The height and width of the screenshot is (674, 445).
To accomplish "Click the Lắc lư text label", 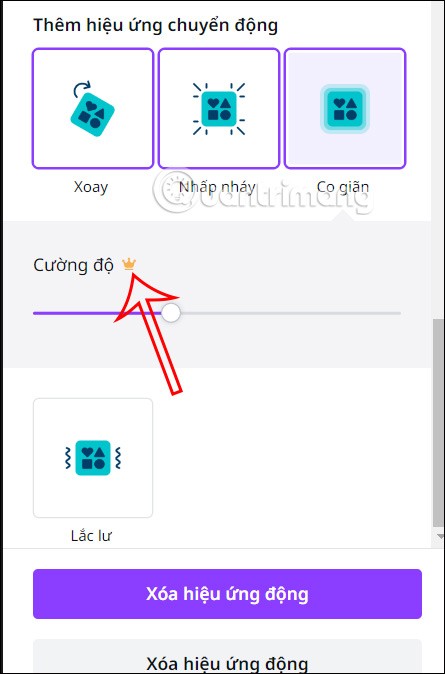I will tap(91, 536).
